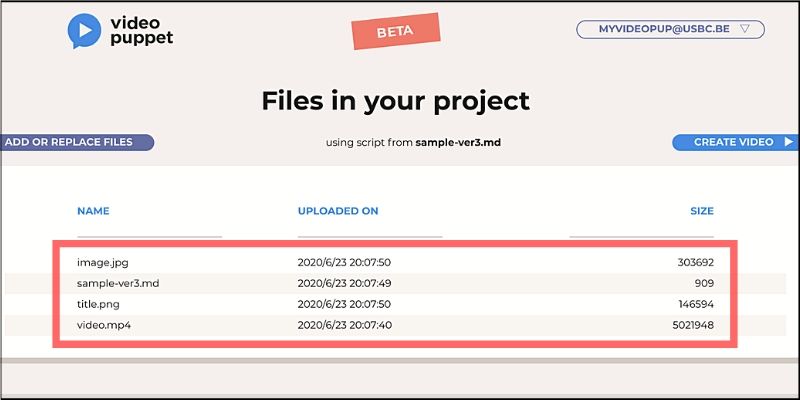Click the Create Video button
Screen dimensions: 800x400
[735, 142]
